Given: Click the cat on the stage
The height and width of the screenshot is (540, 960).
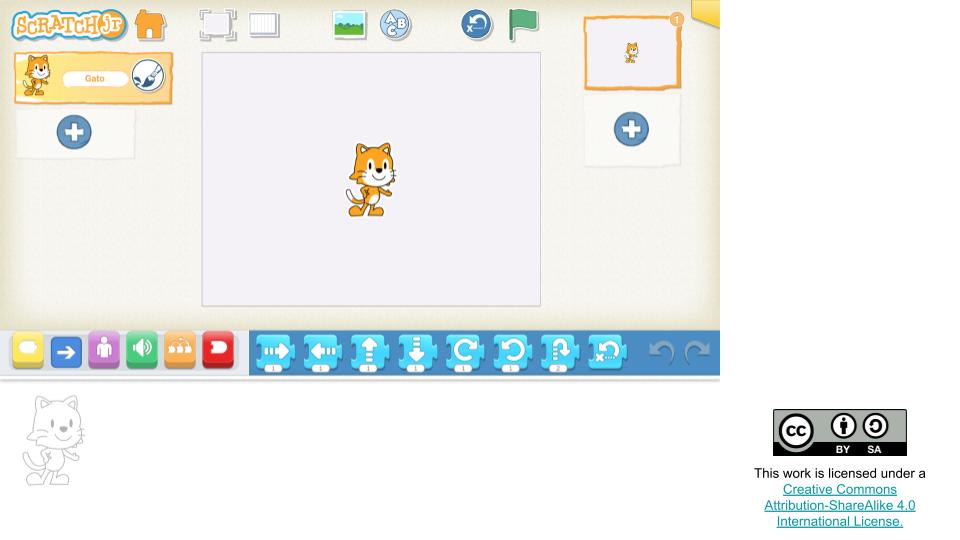Looking at the screenshot, I should [371, 180].
